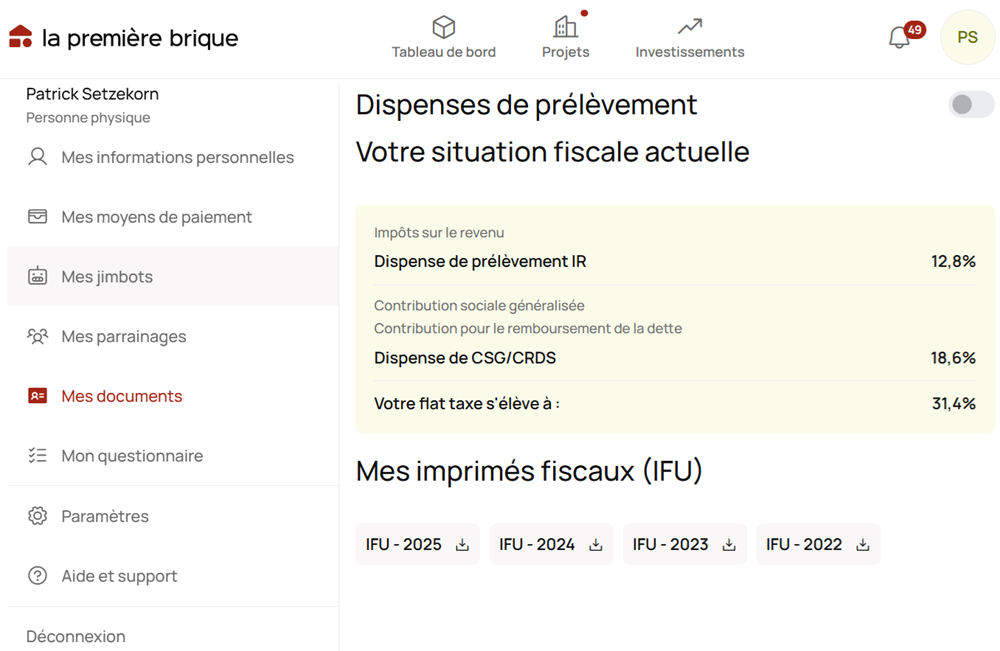1000x651 pixels.
Task: Click Votre situation fiscale actuelle heading
Action: [552, 152]
